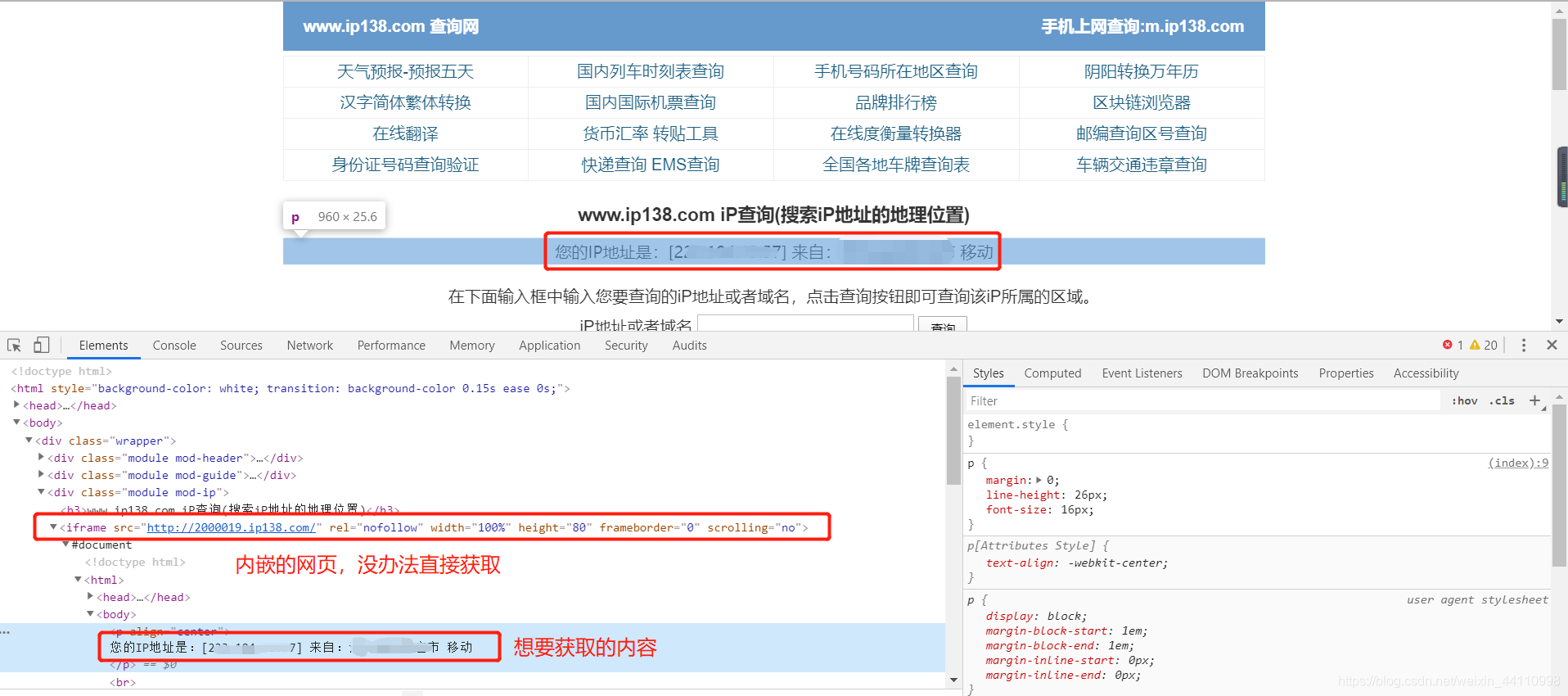Click the iP地址或者域名 input box
The height and width of the screenshot is (696, 1568).
(x=805, y=323)
